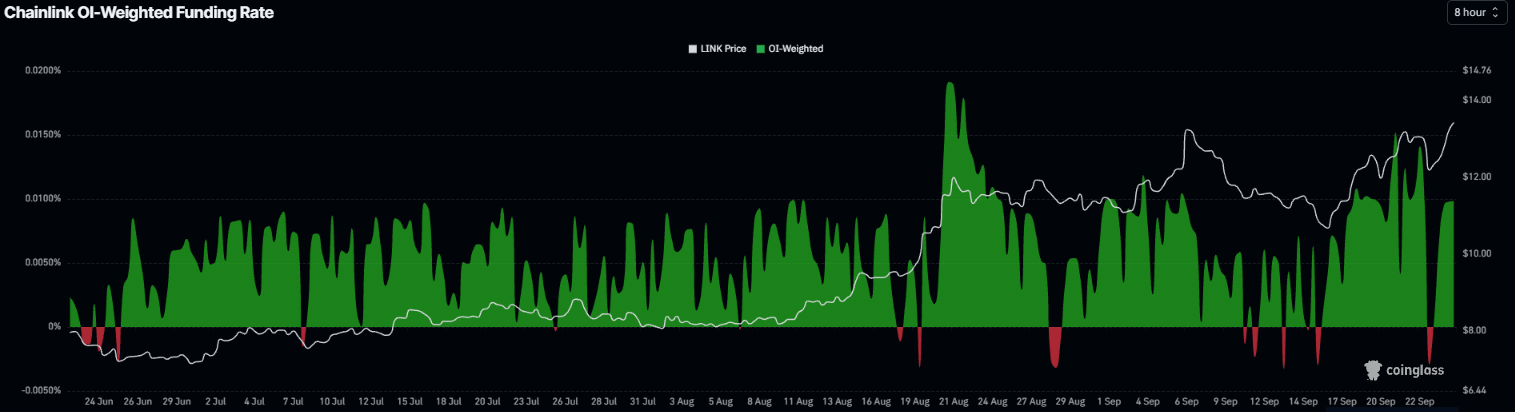Click the 12 Sep date label
The width and height of the screenshot is (1515, 412).
tap(1264, 401)
